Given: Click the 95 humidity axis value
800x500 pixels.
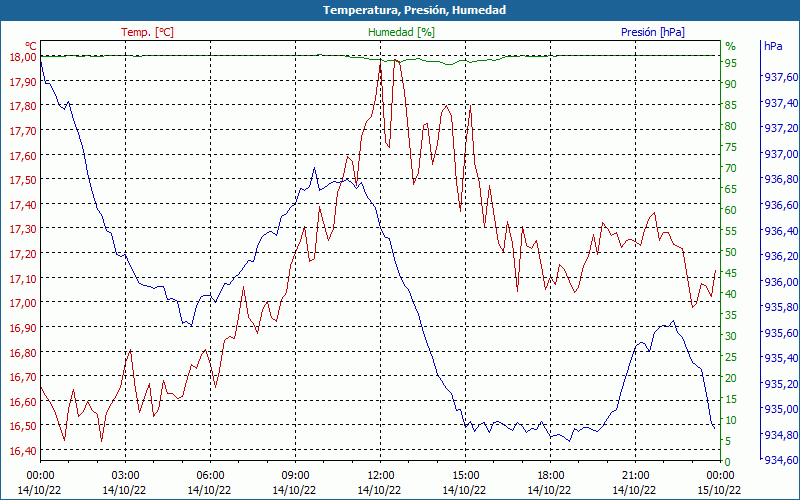Looking at the screenshot, I should pos(731,63).
